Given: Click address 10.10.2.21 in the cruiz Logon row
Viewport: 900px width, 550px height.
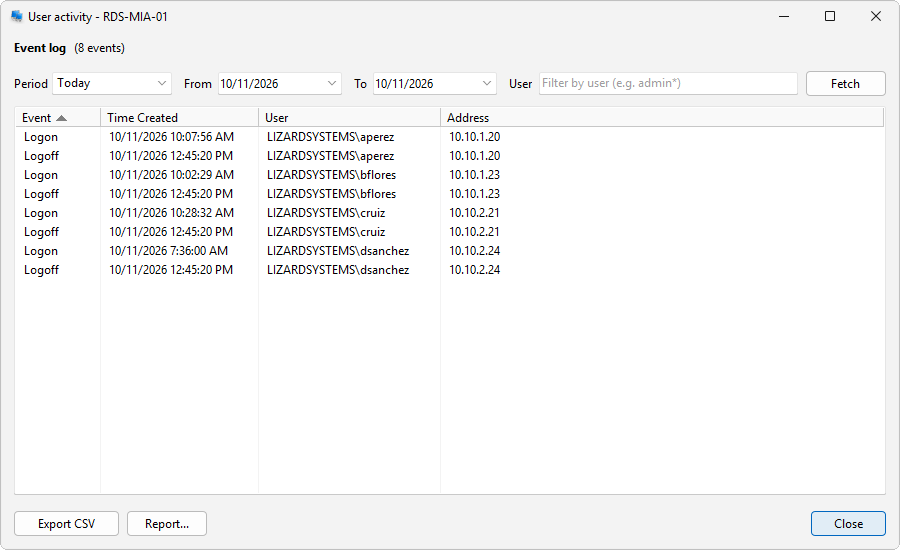Looking at the screenshot, I should coord(475,212).
